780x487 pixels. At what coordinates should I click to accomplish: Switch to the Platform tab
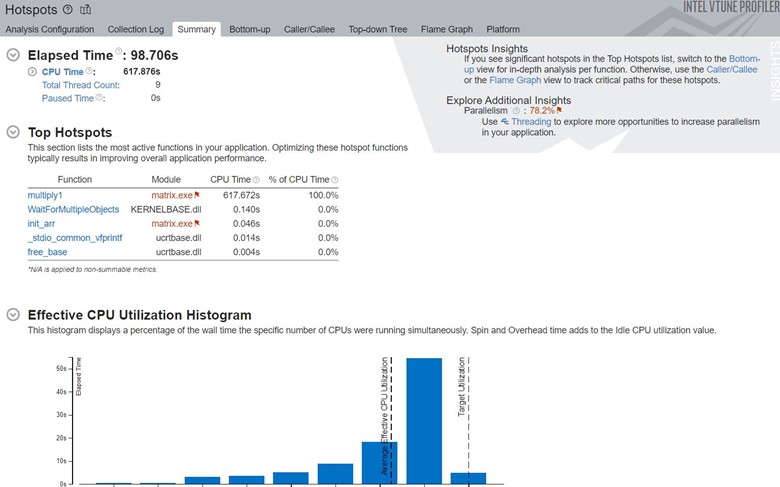click(x=503, y=29)
